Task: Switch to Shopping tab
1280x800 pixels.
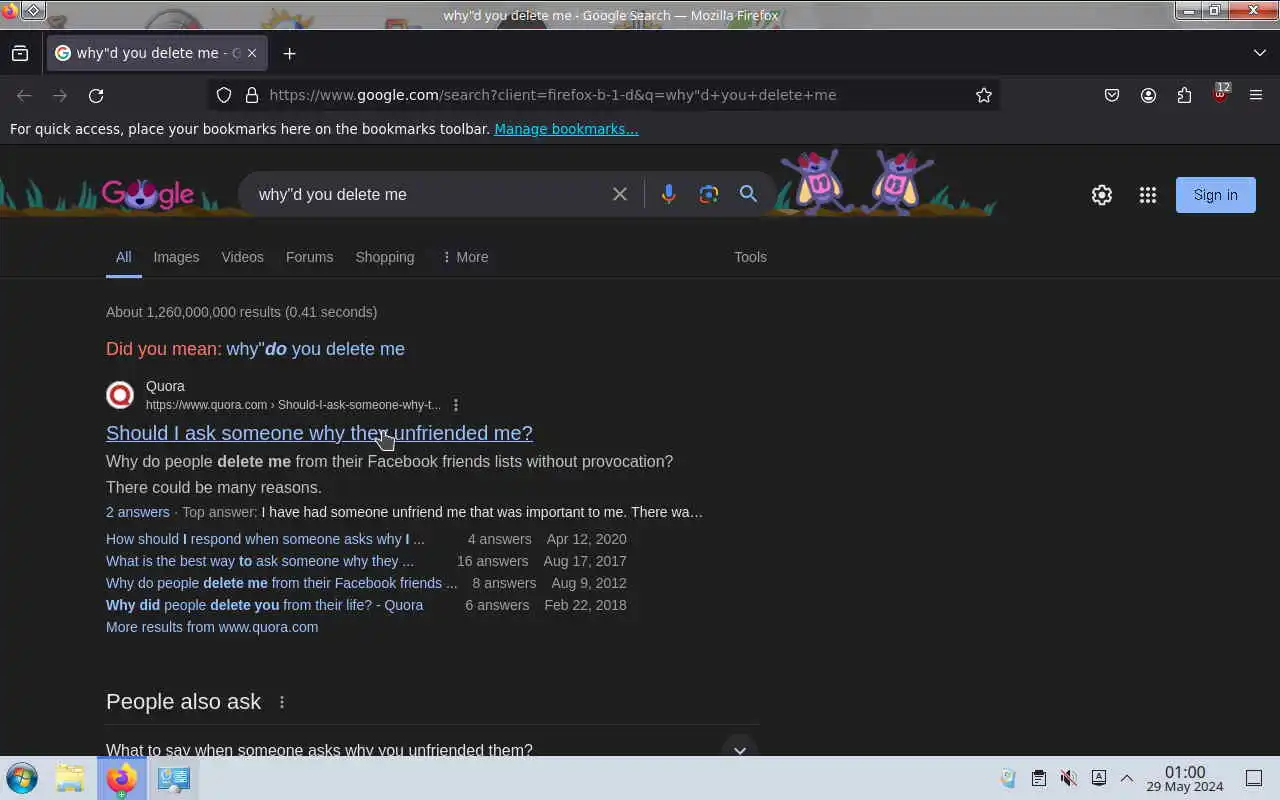Action: [x=385, y=257]
